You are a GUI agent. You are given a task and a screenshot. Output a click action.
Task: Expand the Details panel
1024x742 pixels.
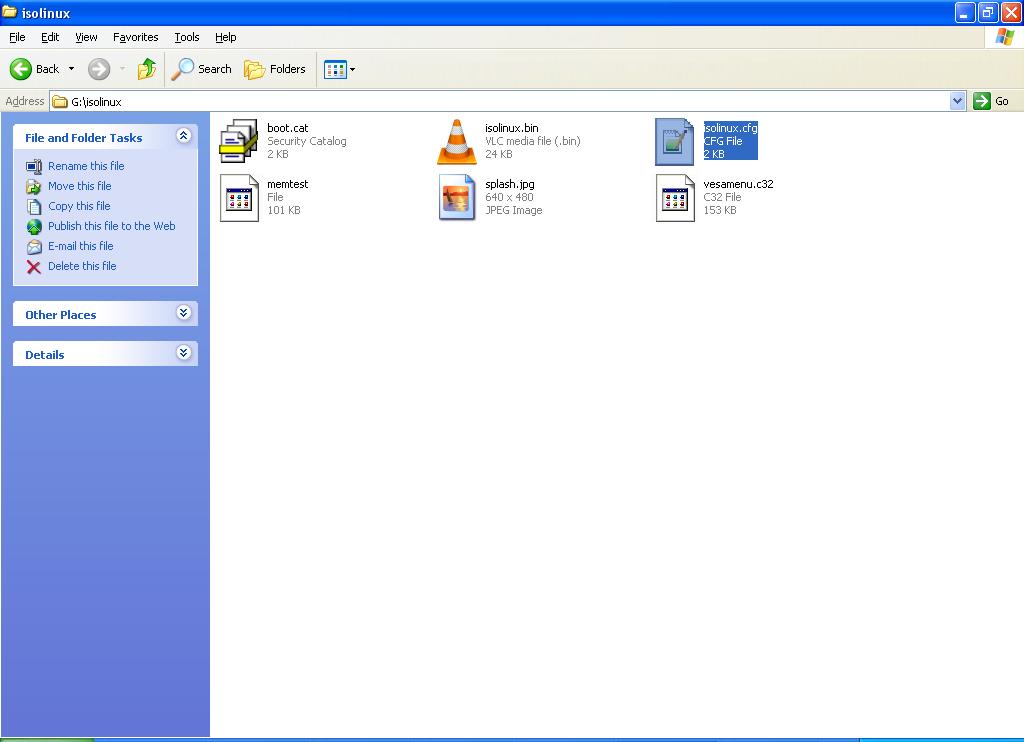point(183,353)
